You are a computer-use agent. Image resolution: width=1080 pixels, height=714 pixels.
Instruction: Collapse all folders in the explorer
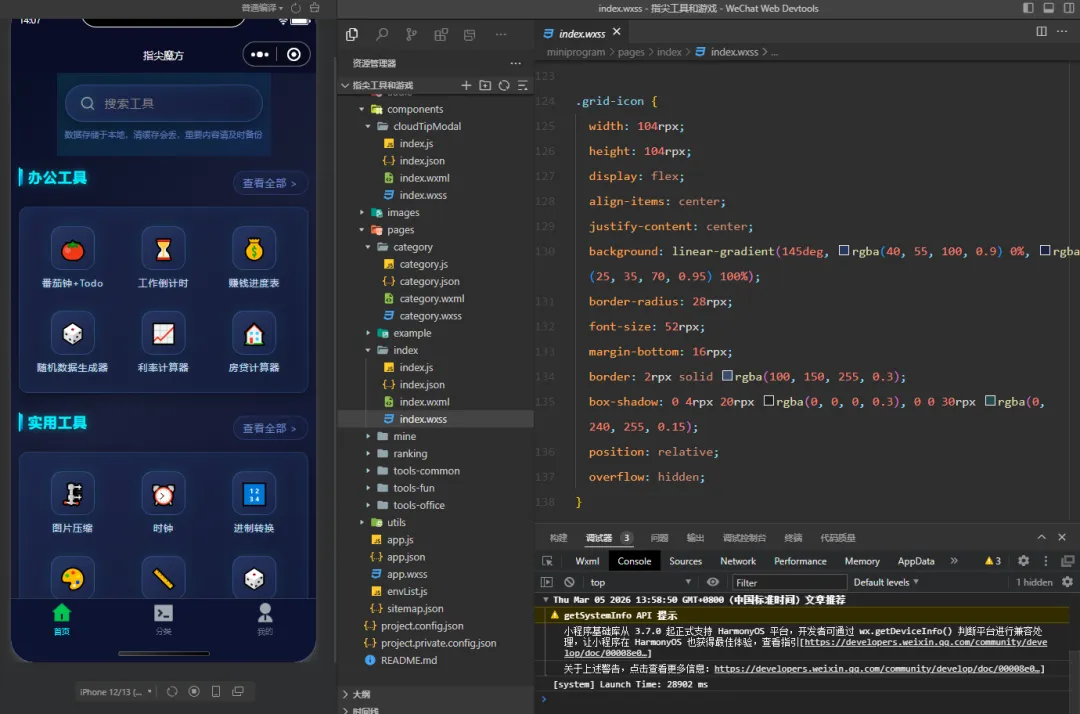[522, 86]
